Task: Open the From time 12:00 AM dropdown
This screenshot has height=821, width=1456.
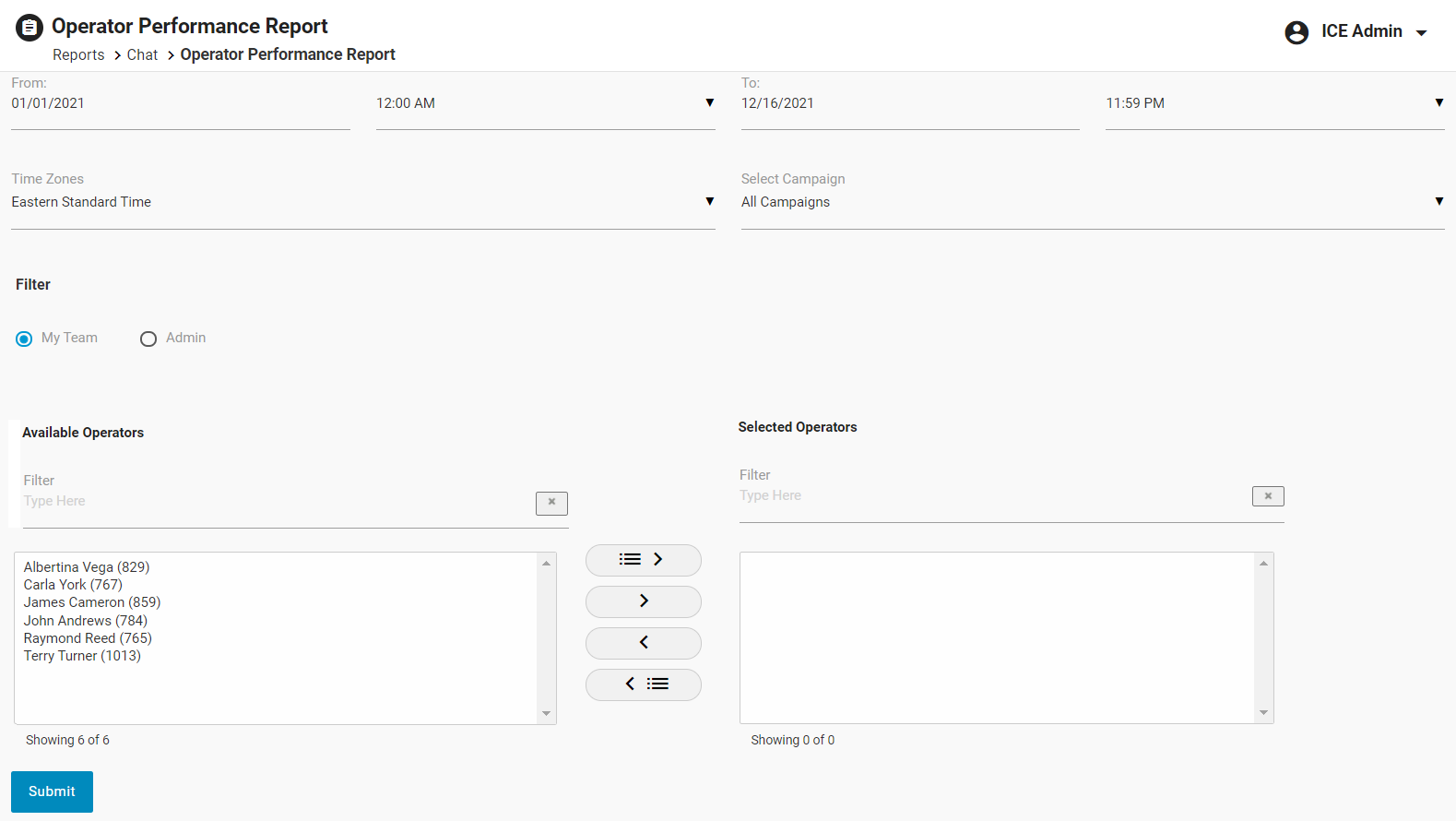Action: click(x=544, y=103)
